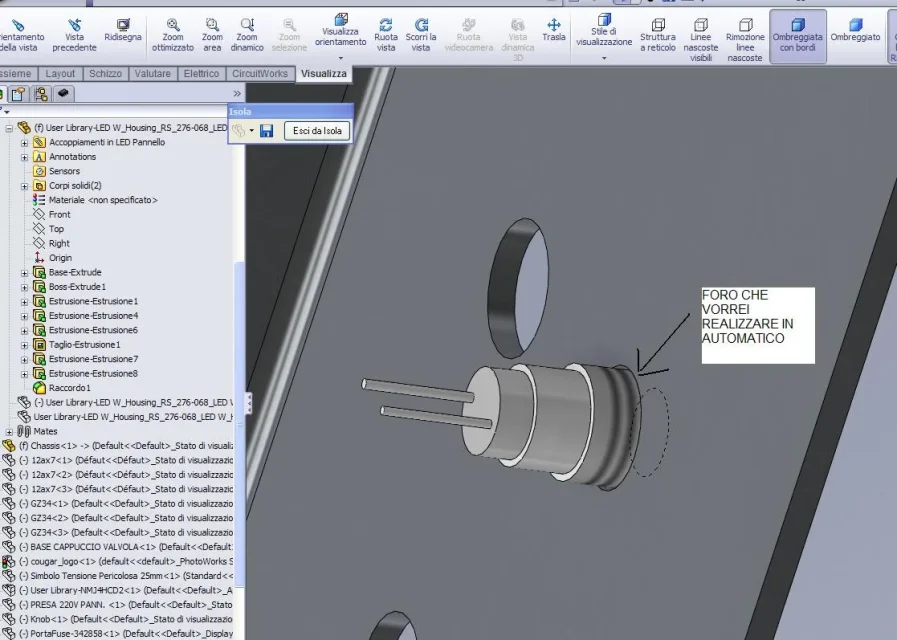This screenshot has height=640, width=897.
Task: Activate the Trasla pan tool
Action: pos(554,30)
